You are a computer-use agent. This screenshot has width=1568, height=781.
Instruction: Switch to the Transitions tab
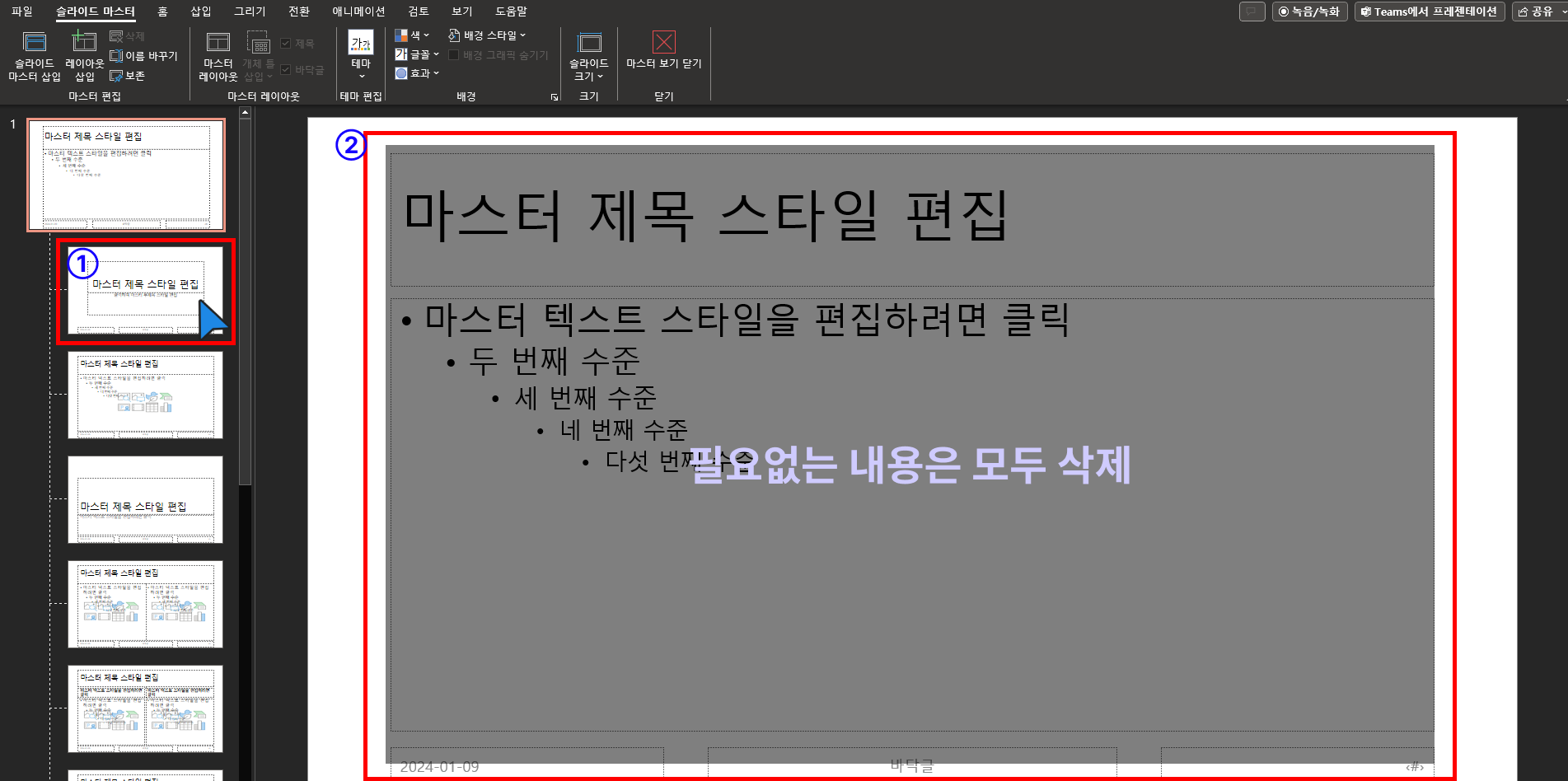tap(299, 12)
